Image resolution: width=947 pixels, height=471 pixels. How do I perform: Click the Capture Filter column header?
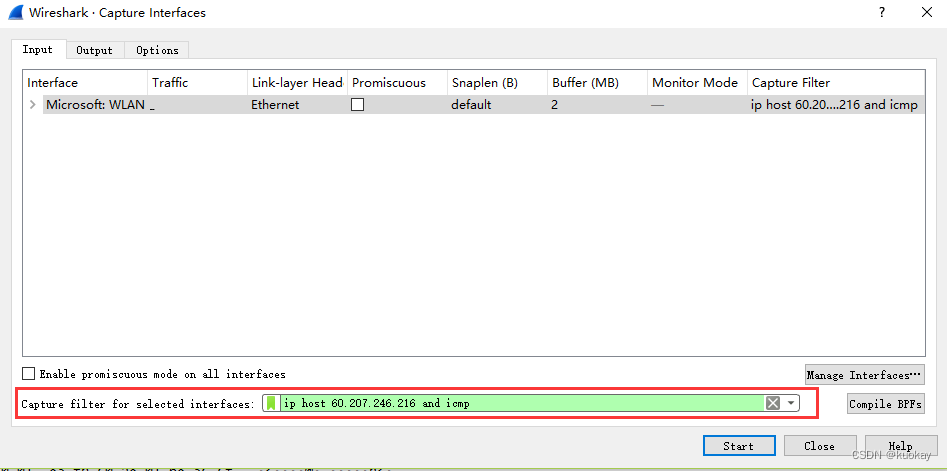[x=836, y=83]
